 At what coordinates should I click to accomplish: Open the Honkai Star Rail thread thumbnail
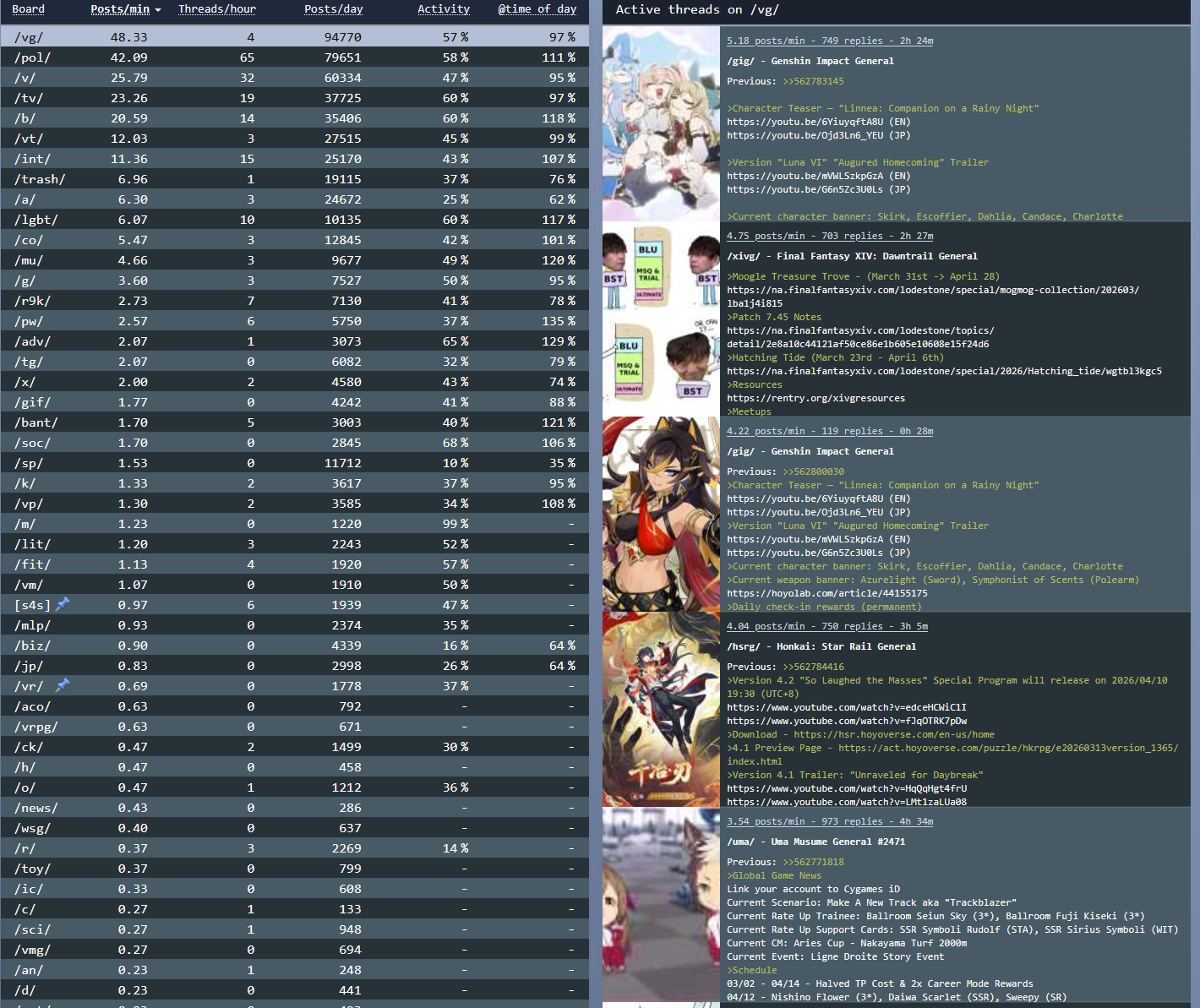click(x=661, y=710)
